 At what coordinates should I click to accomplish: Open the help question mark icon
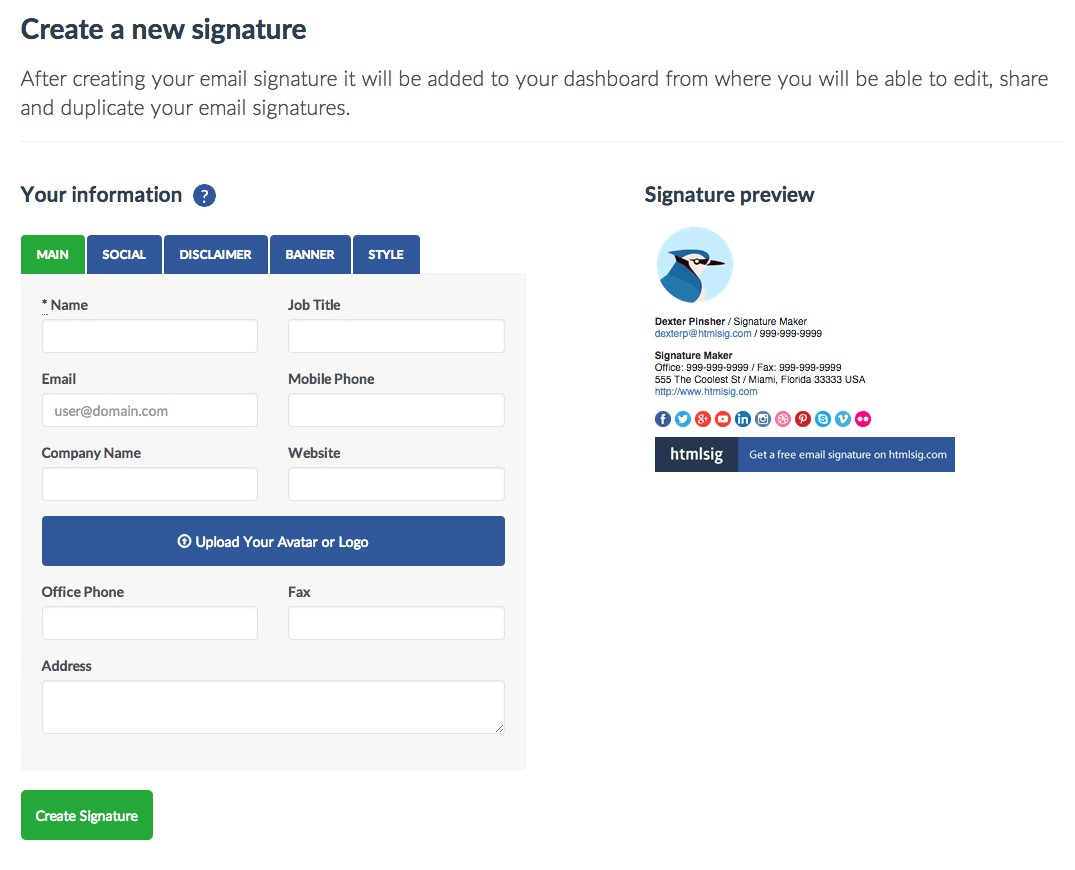[x=204, y=196]
